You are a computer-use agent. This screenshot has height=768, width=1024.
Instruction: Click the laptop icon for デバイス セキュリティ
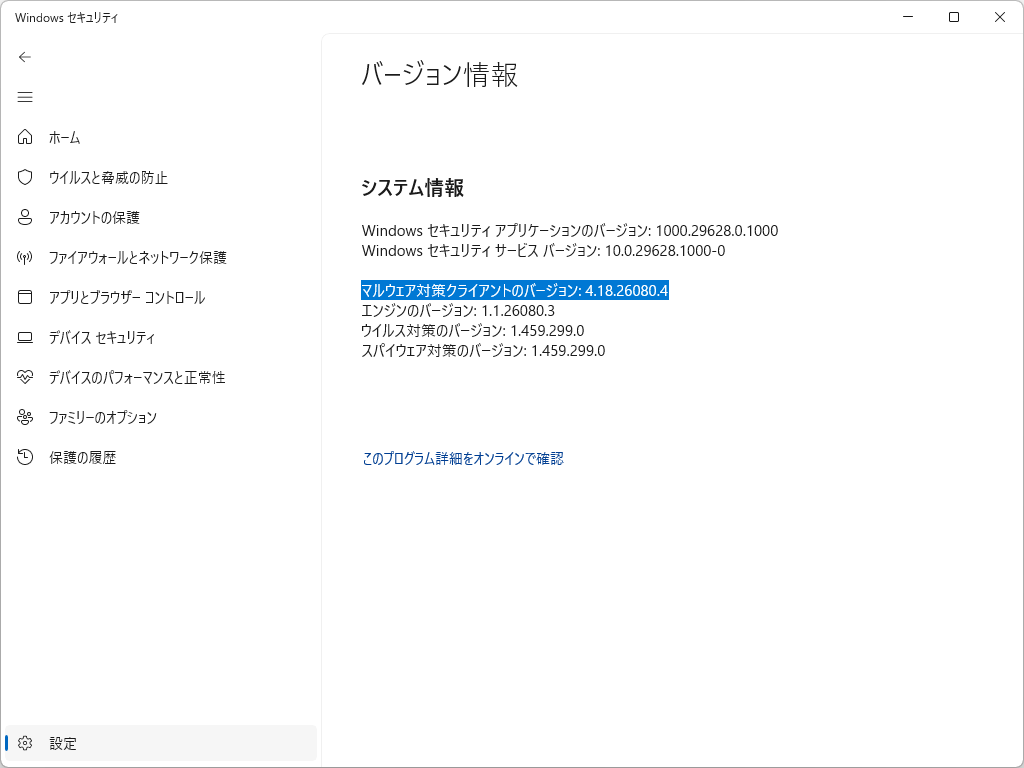click(x=25, y=338)
